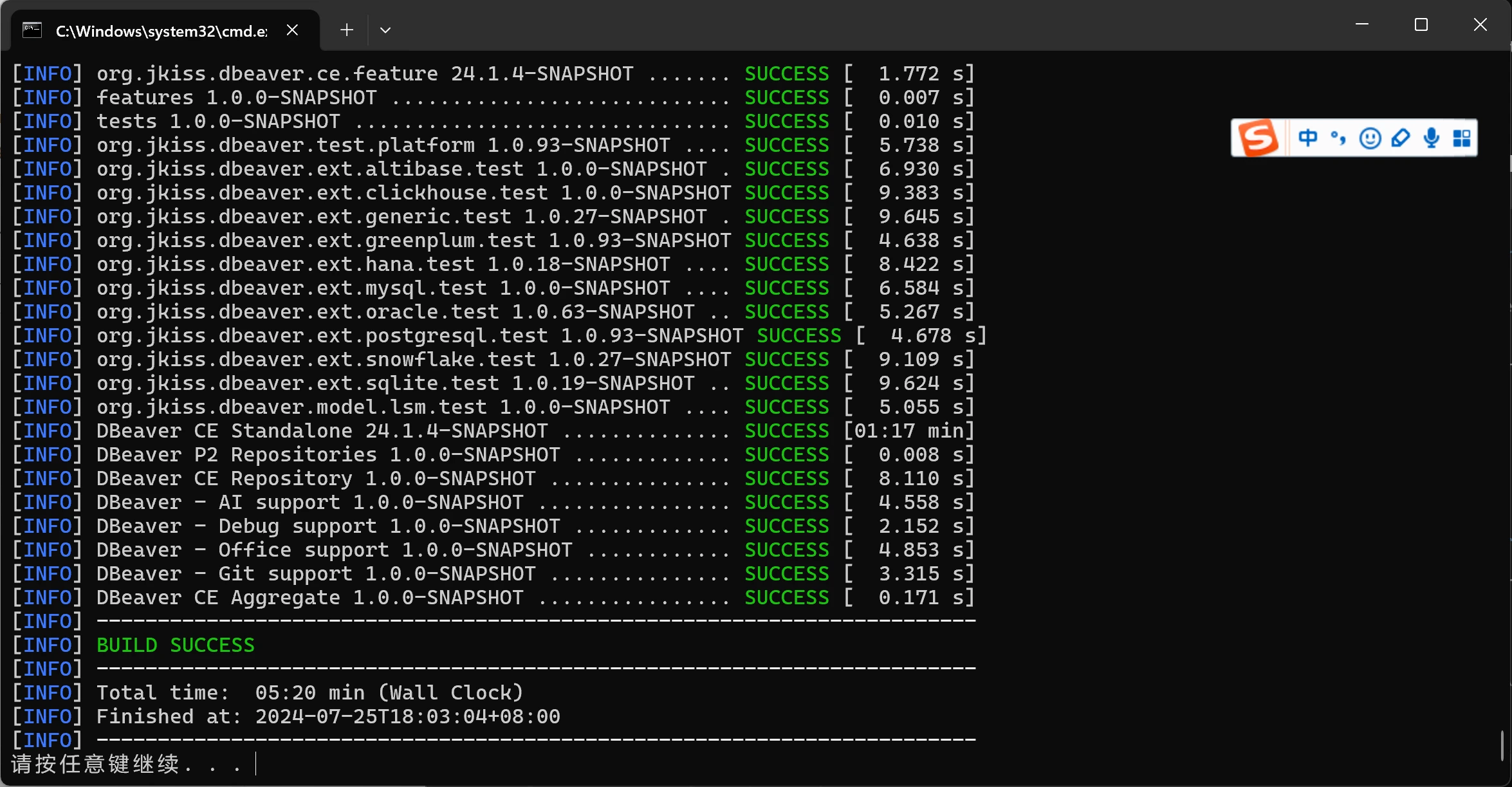Close the terminal window

click(1480, 25)
